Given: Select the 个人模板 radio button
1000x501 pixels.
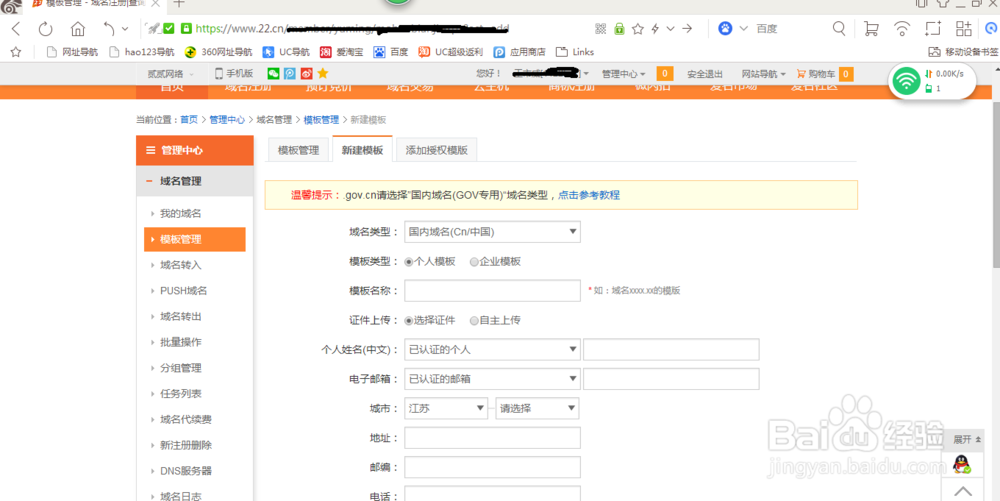Looking at the screenshot, I should click(x=409, y=262).
